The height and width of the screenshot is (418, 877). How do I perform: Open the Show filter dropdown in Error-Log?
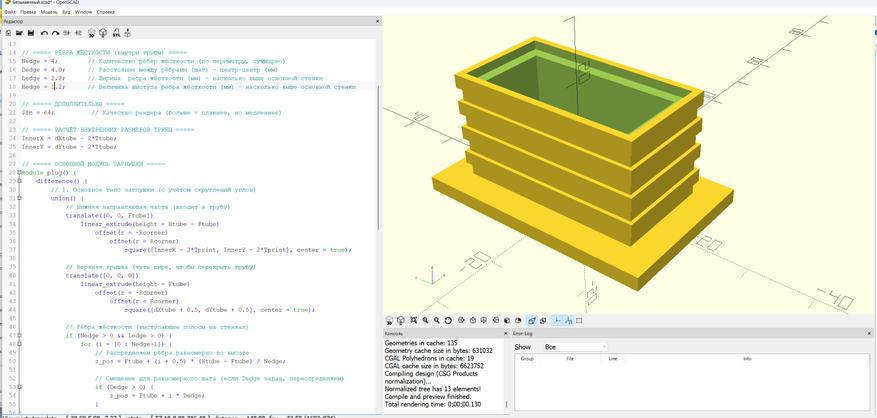[x=573, y=347]
